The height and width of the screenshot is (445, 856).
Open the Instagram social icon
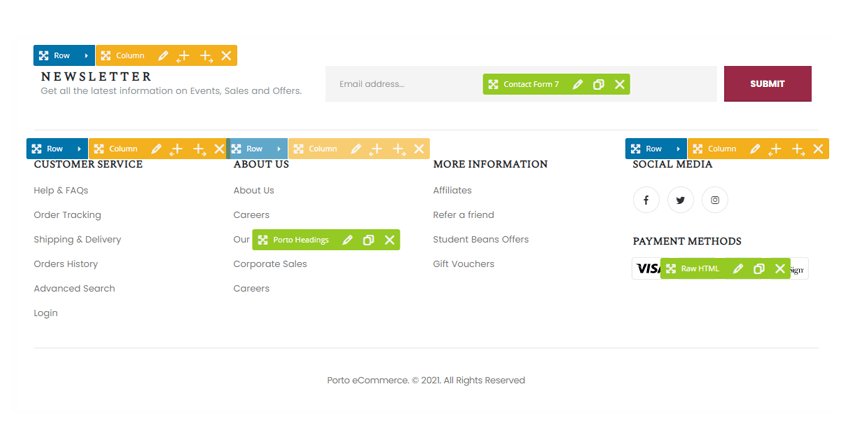pyautogui.click(x=714, y=200)
